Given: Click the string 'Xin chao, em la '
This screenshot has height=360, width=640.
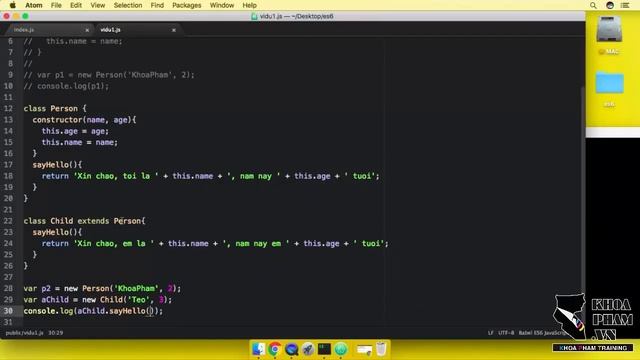Looking at the screenshot, I should (114, 244).
